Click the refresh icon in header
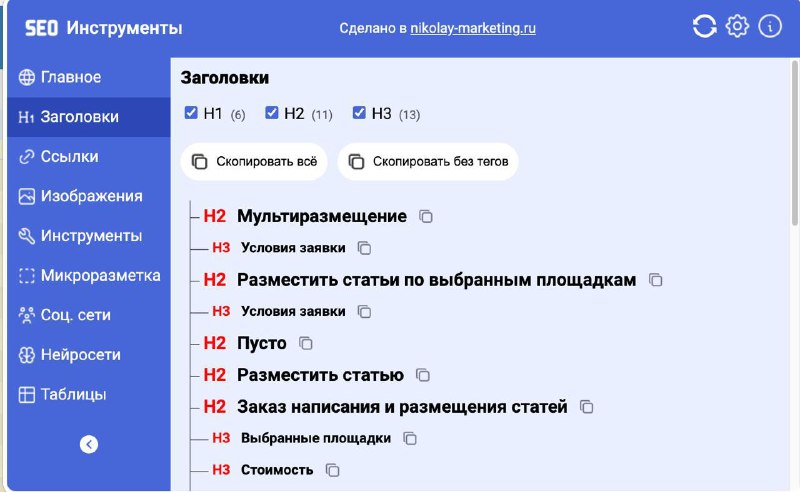This screenshot has width=800, height=492. click(704, 26)
